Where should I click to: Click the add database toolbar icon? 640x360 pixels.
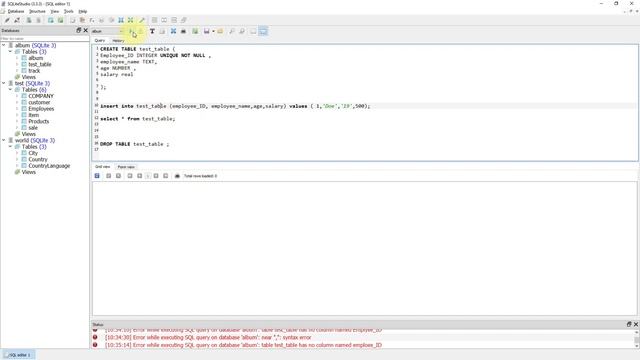point(29,20)
